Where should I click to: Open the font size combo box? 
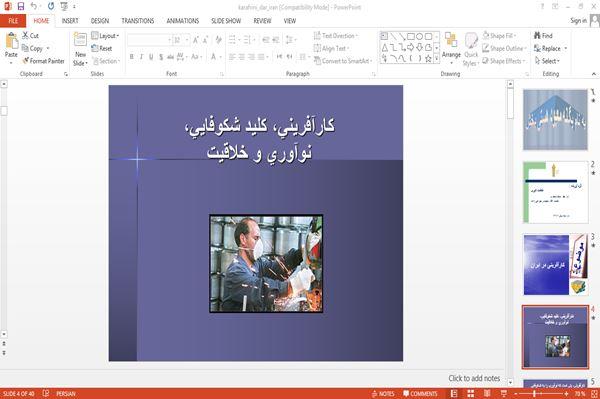pyautogui.click(x=181, y=40)
